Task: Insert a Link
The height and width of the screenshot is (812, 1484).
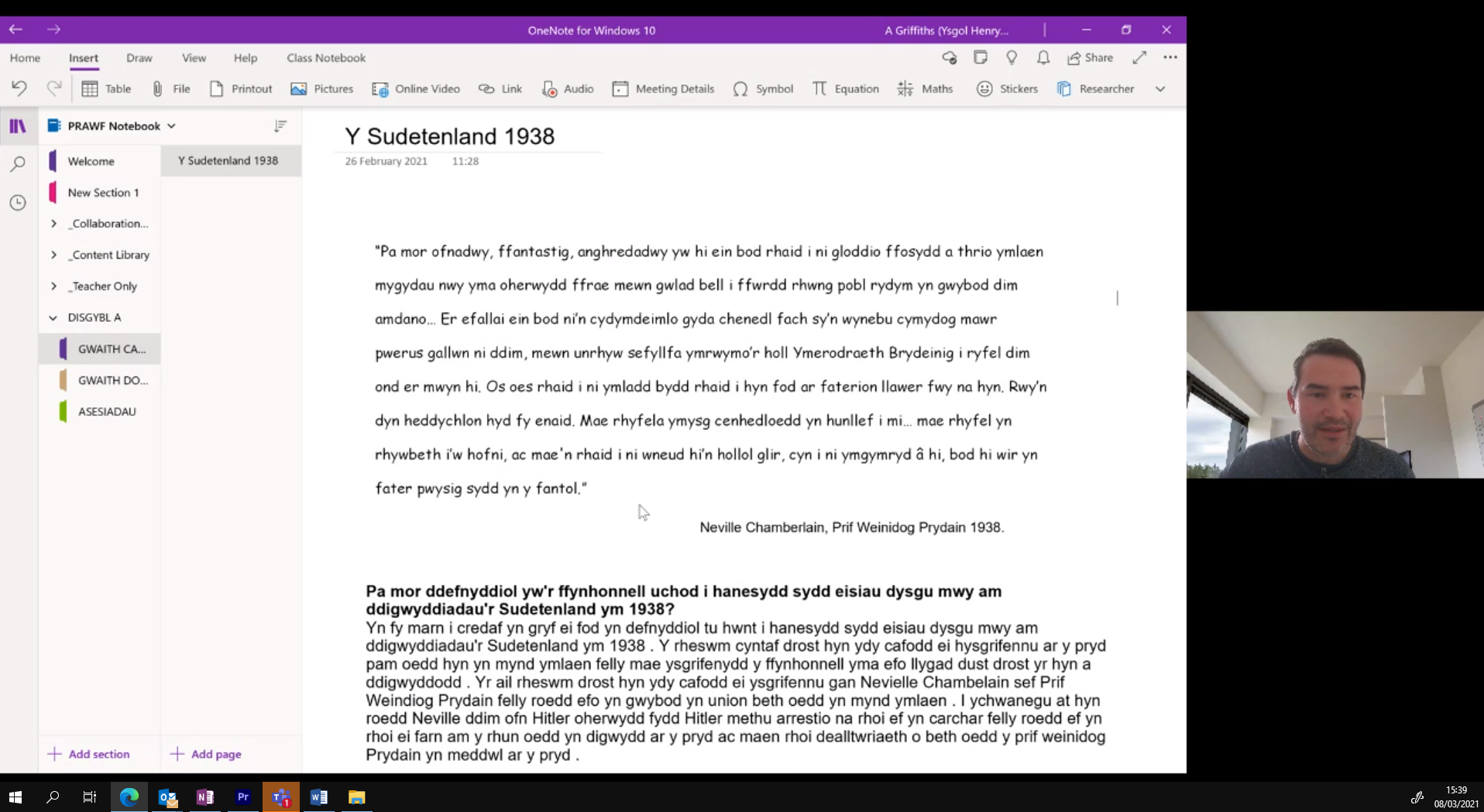Action: 500,89
